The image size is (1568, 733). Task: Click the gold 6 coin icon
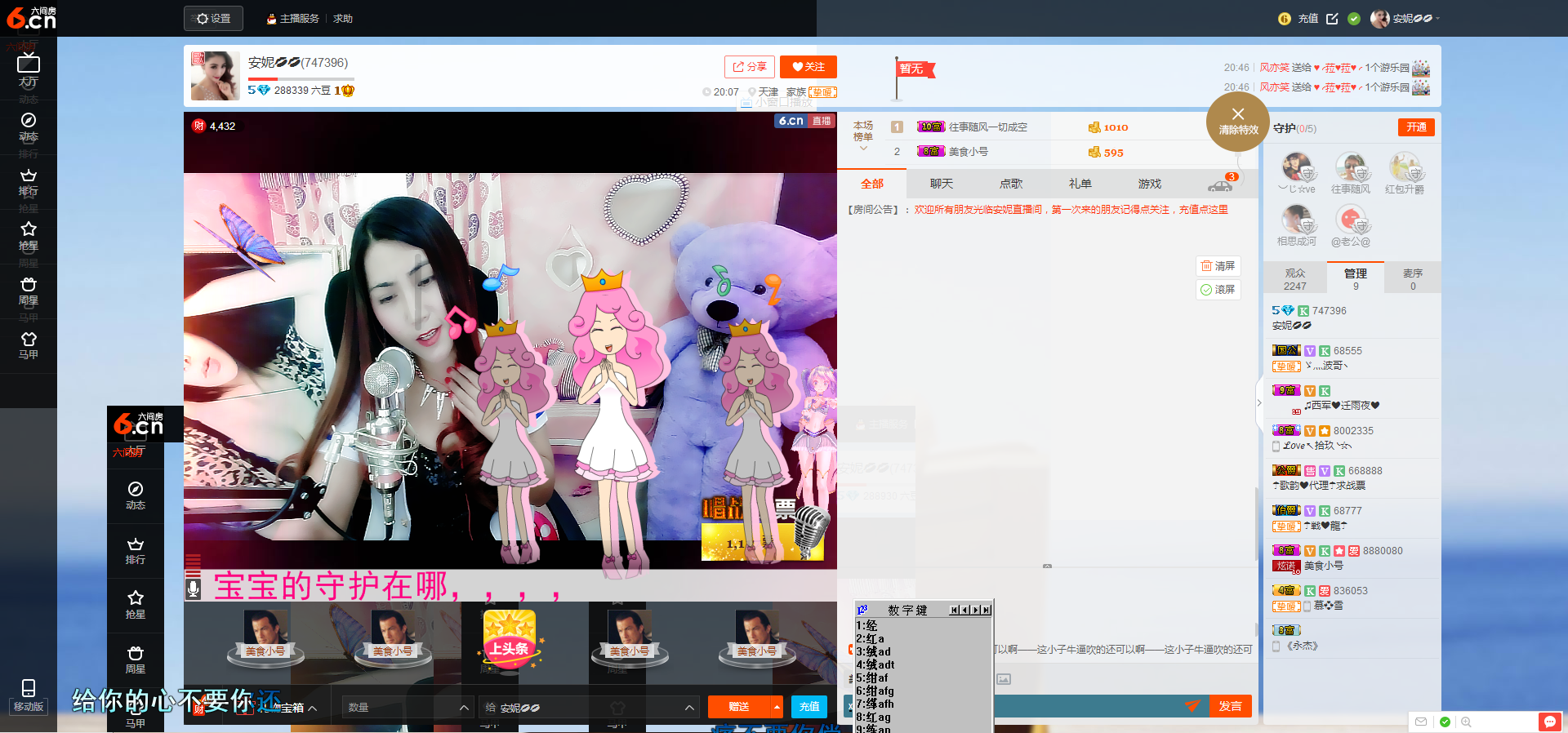(1285, 19)
